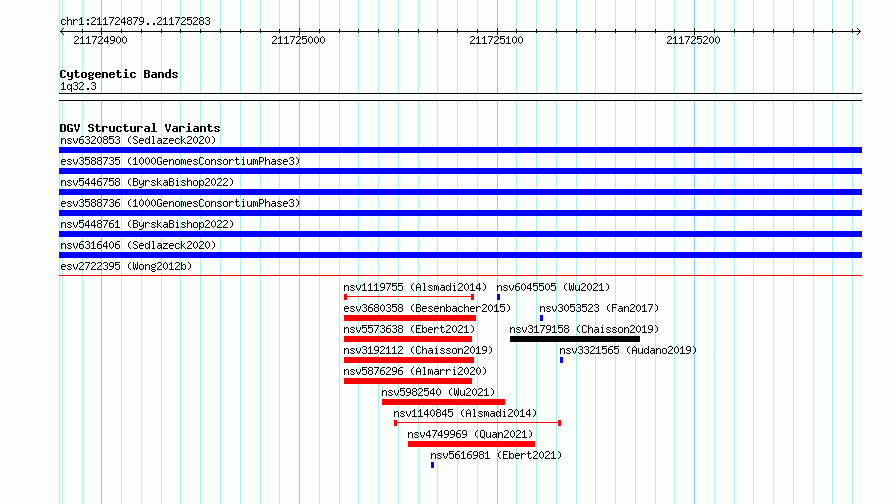Click the nsv5982540 (Wu2021) label
Image resolution: width=890 pixels, height=504 pixels.
coord(438,392)
